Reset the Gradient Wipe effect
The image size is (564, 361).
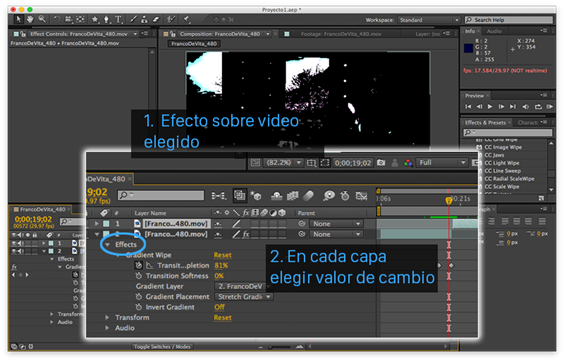coord(223,255)
